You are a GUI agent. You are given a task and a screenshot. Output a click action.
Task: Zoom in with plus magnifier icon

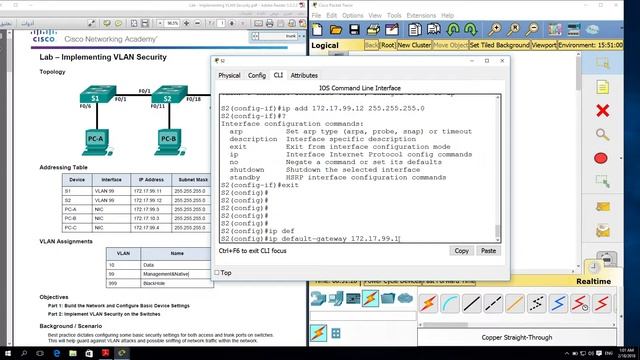click(495, 29)
